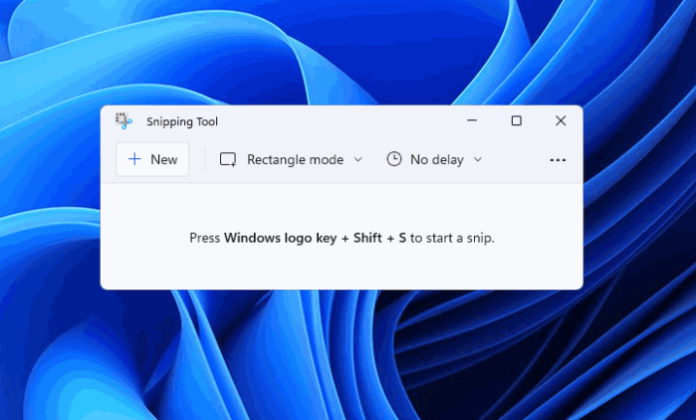Image resolution: width=696 pixels, height=420 pixels.
Task: Click the plus icon on the New button
Action: pos(135,159)
